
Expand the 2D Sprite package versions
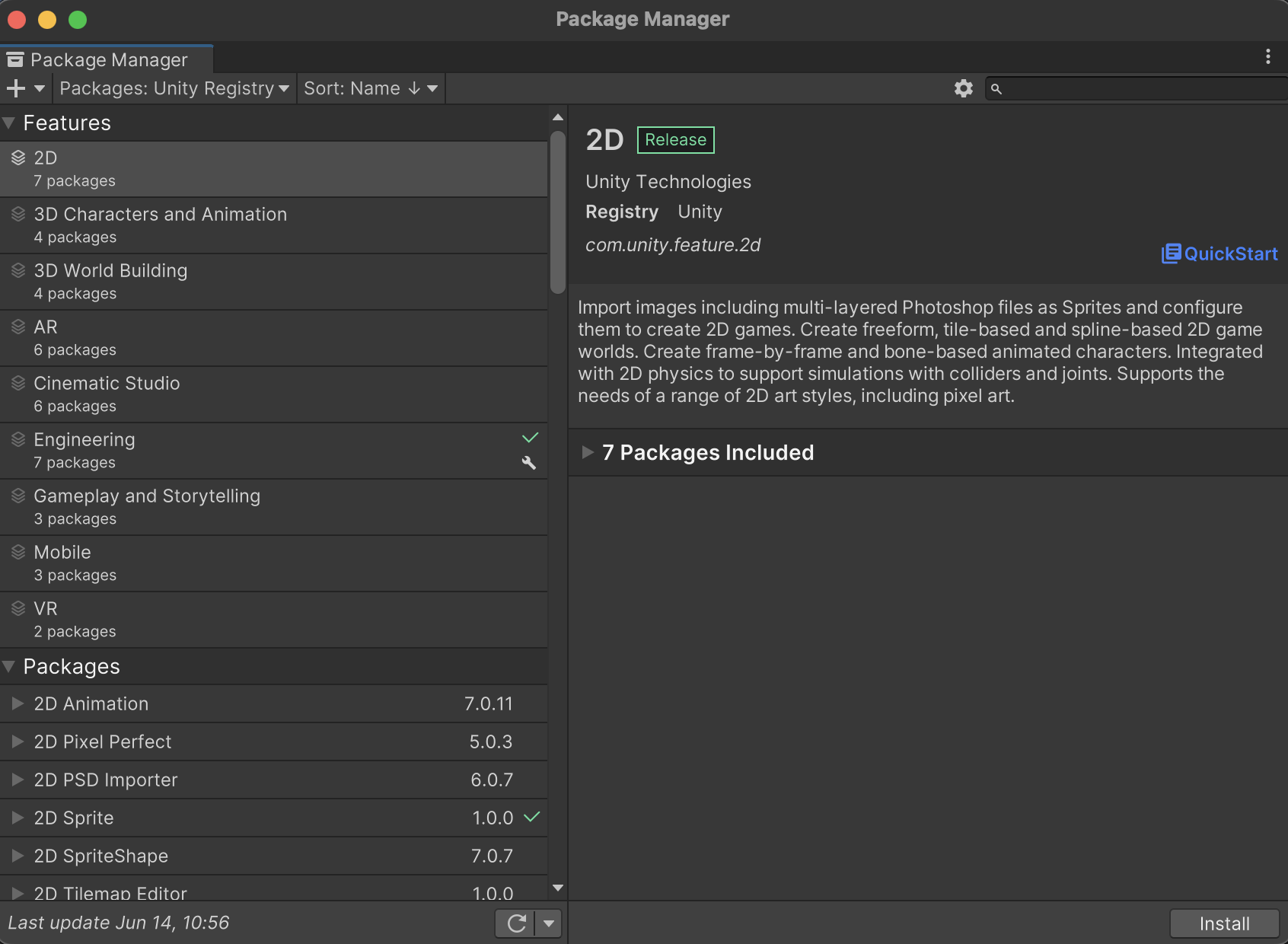[18, 818]
